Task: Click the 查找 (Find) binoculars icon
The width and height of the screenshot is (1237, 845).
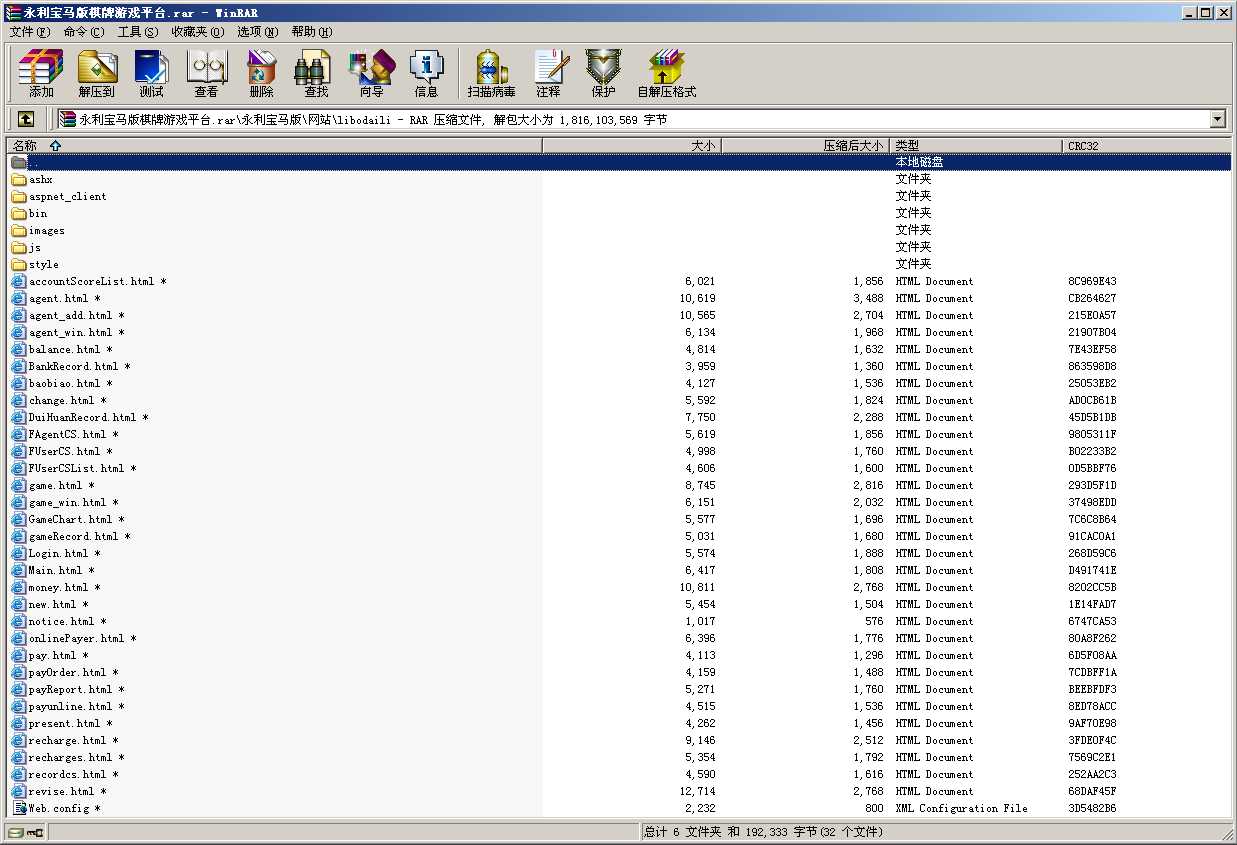Action: coord(316,73)
